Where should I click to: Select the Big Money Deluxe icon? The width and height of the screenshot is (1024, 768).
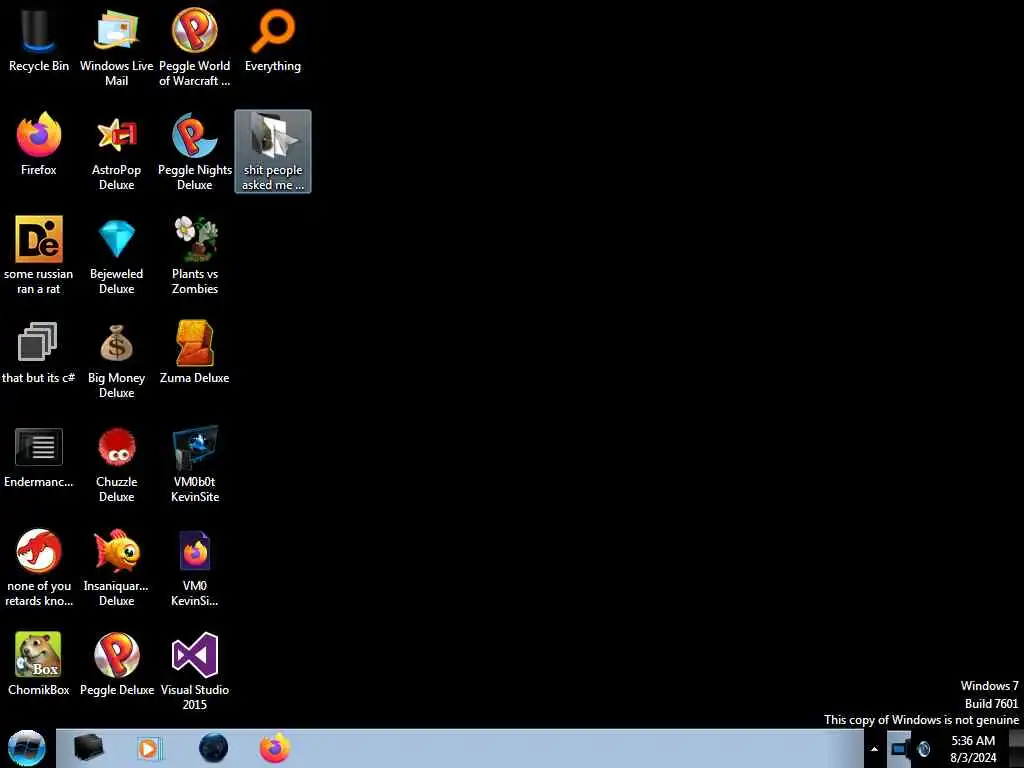point(116,343)
